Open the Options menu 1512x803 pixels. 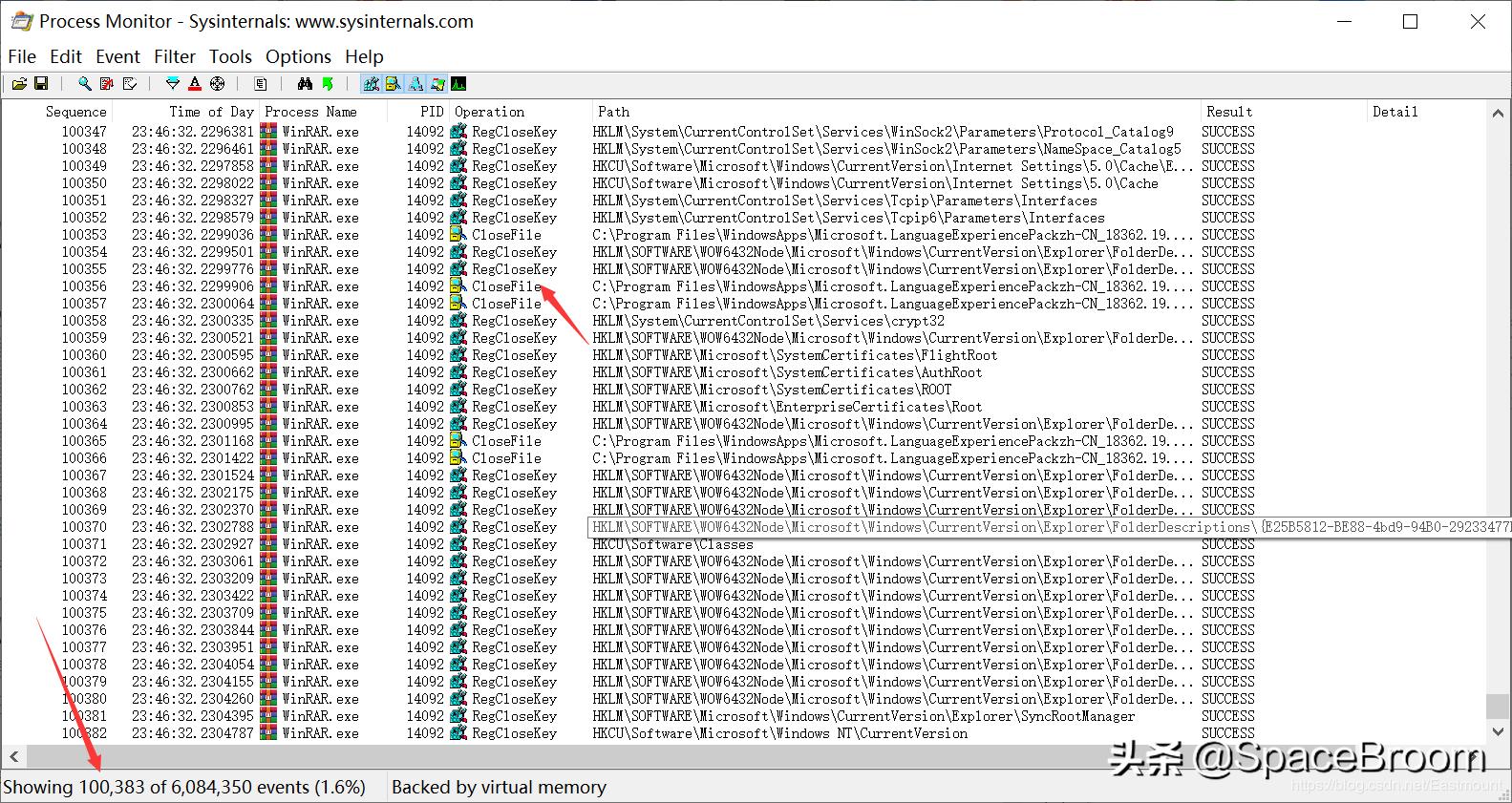(298, 56)
